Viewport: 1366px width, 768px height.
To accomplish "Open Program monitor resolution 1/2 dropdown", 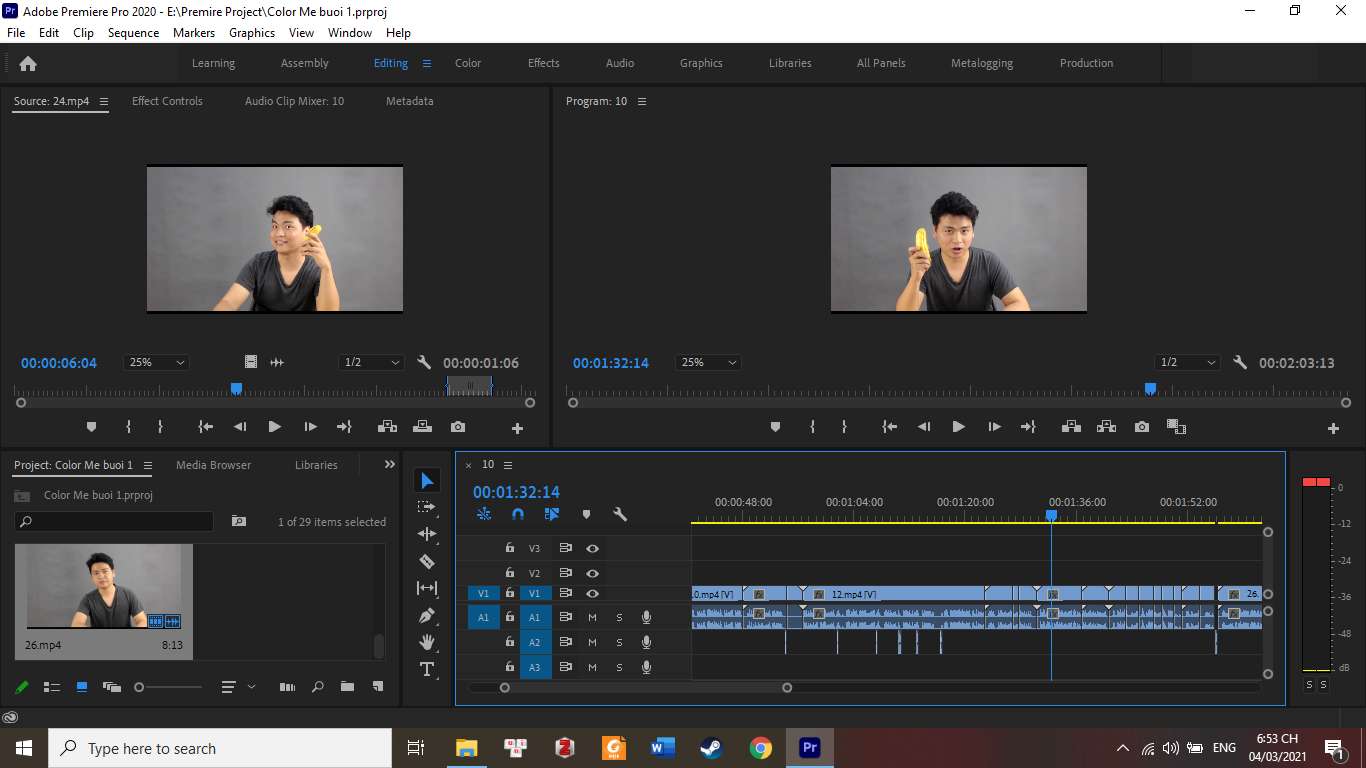I will point(1187,363).
